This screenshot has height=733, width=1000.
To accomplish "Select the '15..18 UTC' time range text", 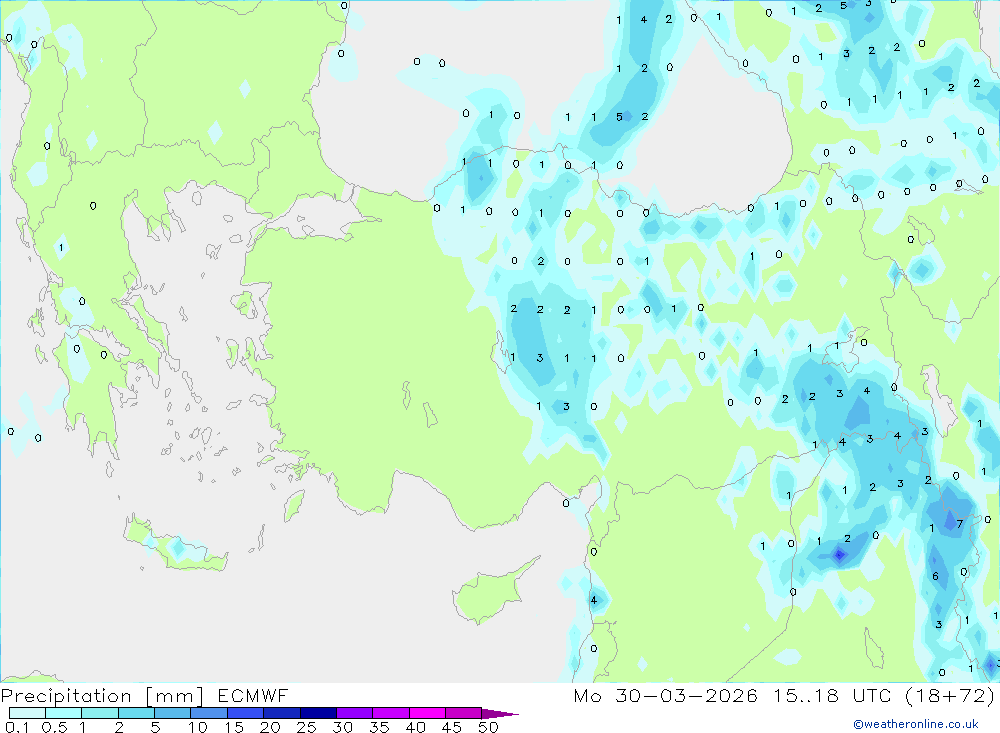I will (833, 695).
